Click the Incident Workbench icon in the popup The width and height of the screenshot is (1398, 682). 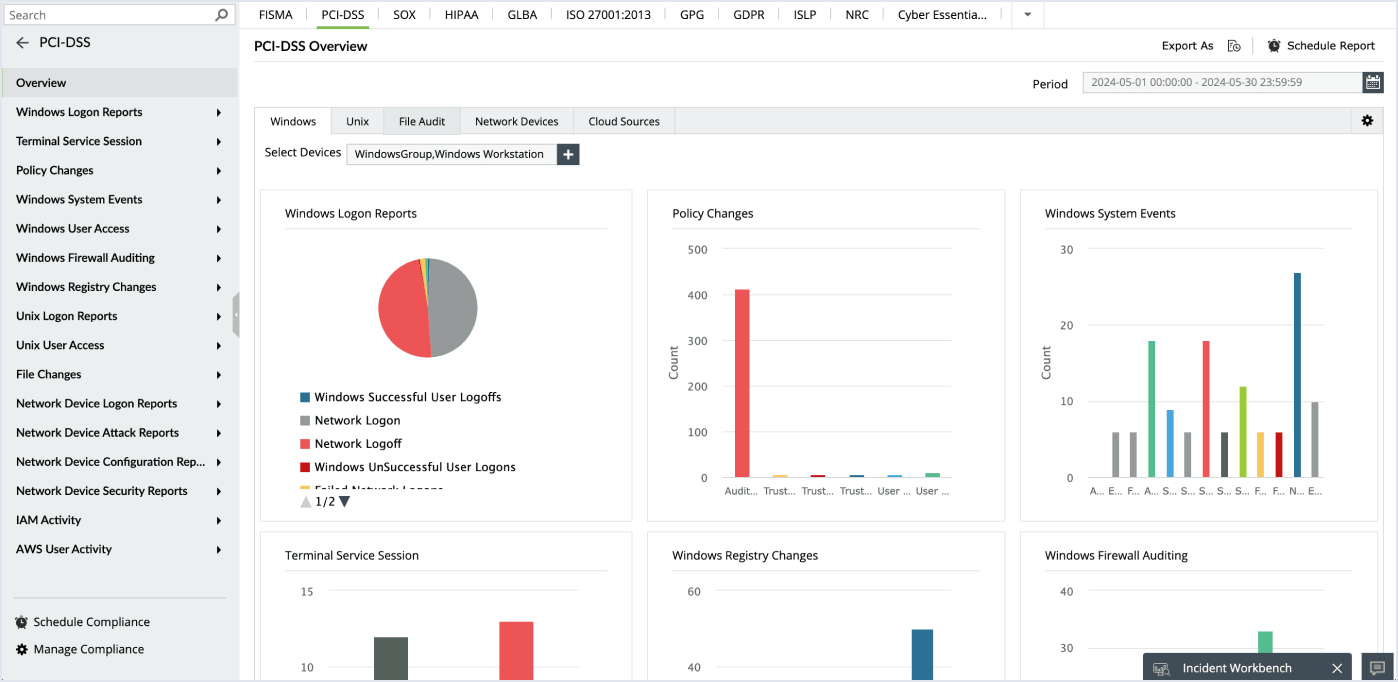(1161, 667)
